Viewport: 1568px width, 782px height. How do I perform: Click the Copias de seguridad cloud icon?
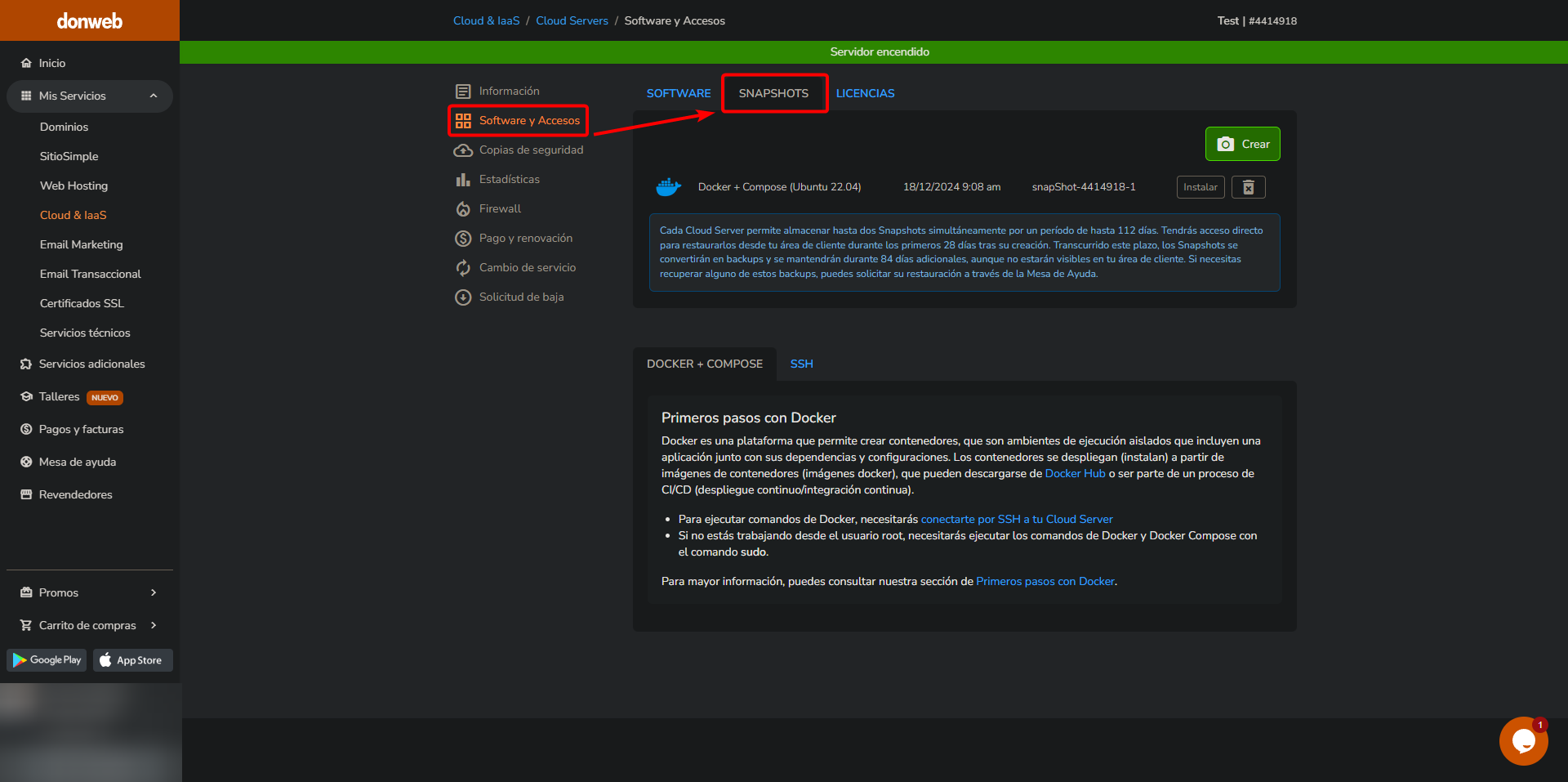(463, 150)
